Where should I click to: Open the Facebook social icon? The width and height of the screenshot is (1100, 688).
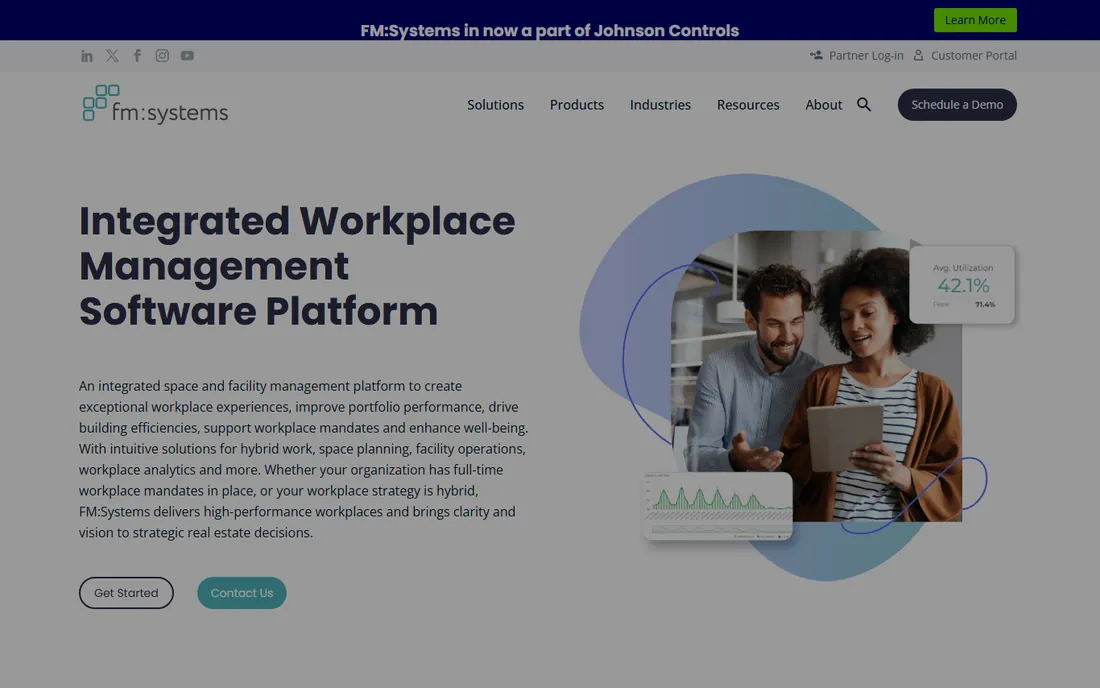[138, 55]
